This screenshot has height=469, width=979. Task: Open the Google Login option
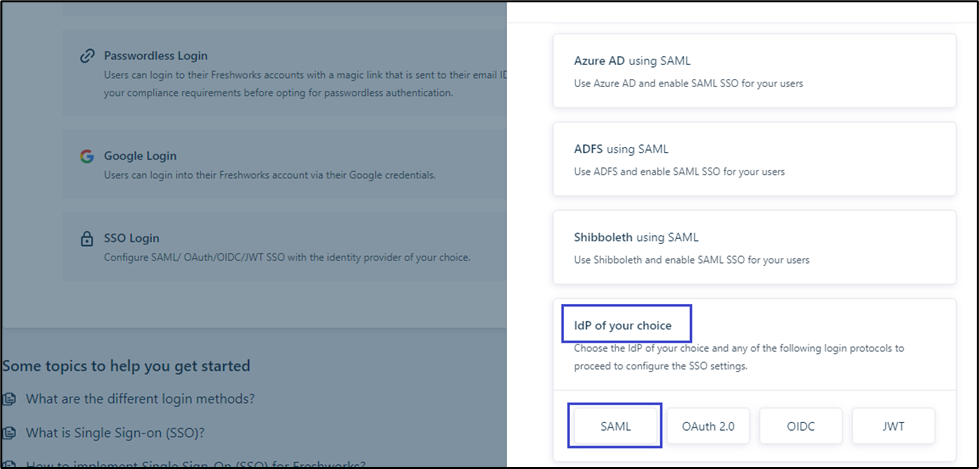point(140,156)
